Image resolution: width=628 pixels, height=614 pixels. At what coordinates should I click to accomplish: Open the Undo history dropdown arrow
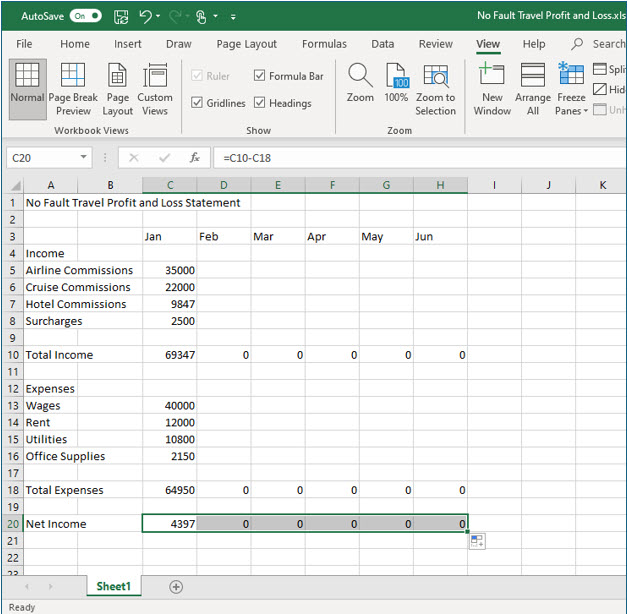[x=158, y=16]
